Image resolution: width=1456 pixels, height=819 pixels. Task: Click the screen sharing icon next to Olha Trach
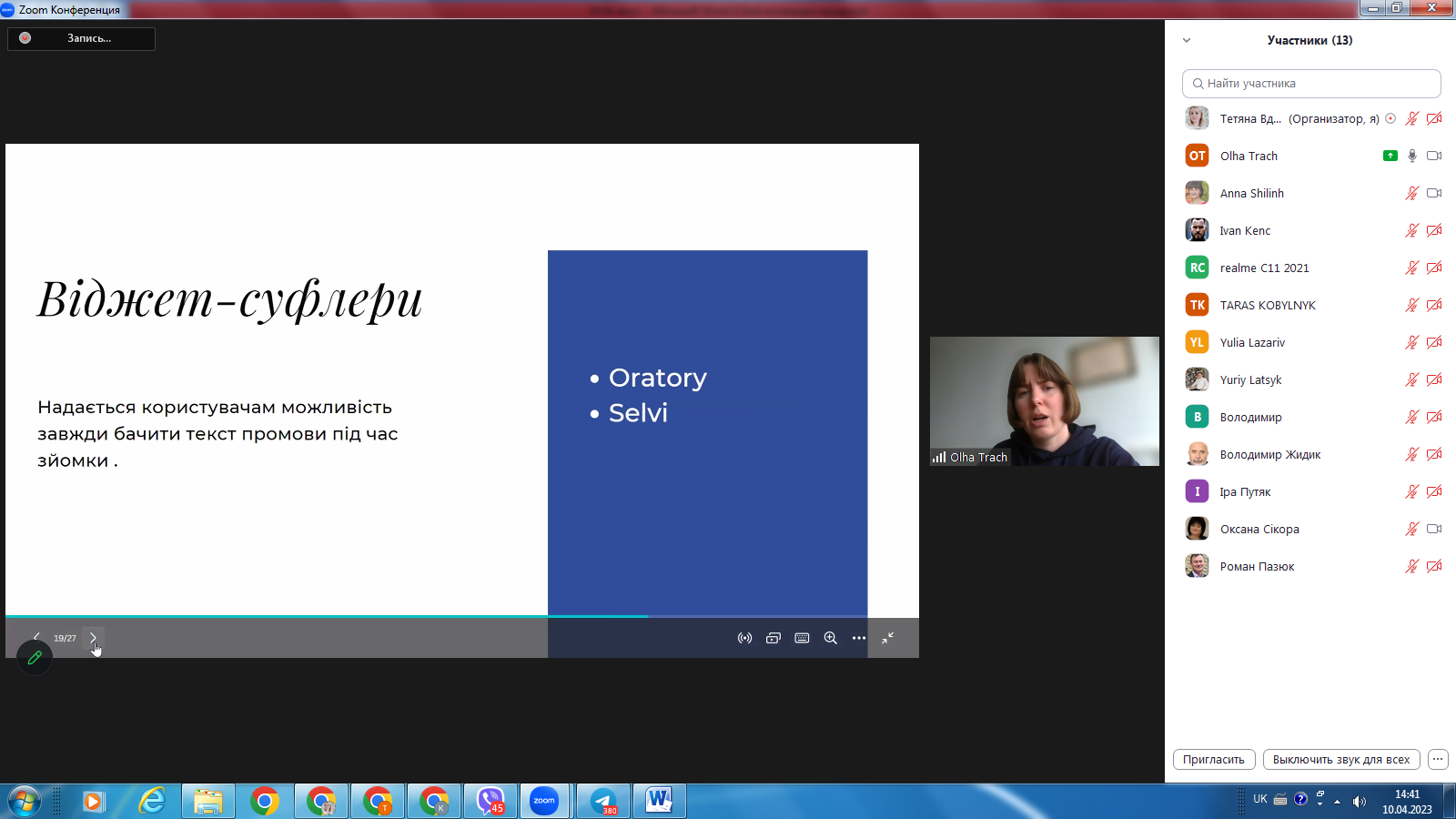(1390, 156)
